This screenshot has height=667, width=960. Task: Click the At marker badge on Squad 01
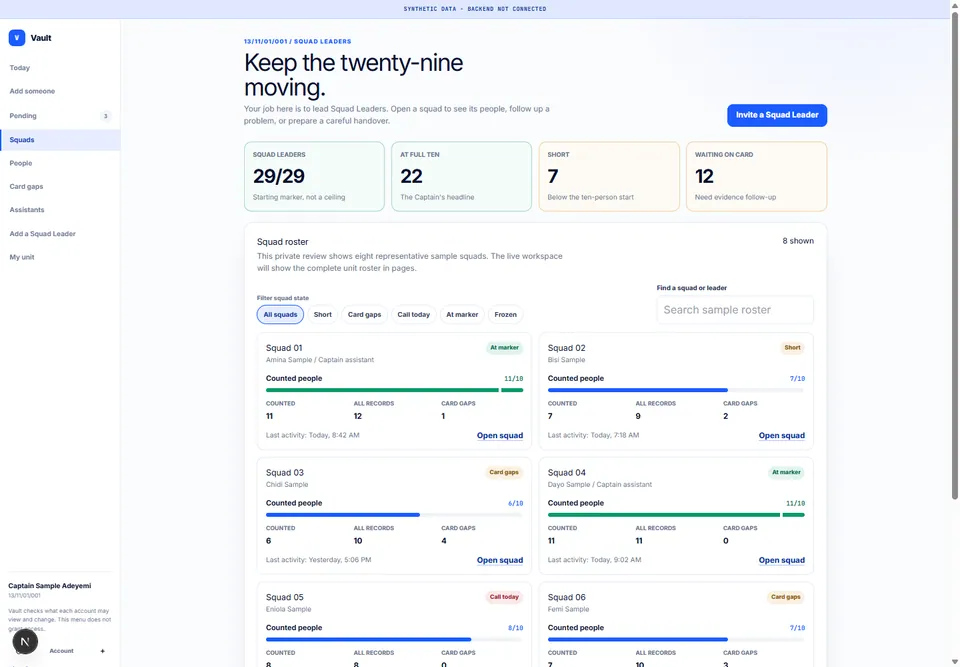point(504,347)
